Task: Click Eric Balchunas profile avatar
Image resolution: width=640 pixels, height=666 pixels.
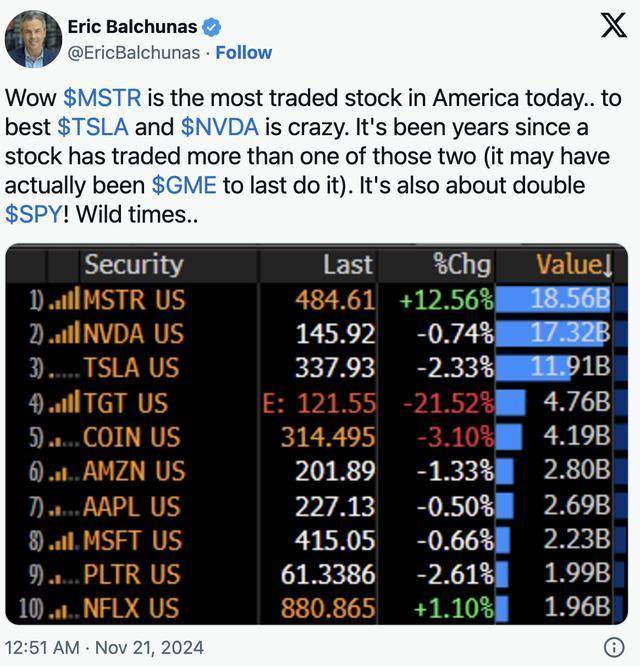Action: [33, 38]
